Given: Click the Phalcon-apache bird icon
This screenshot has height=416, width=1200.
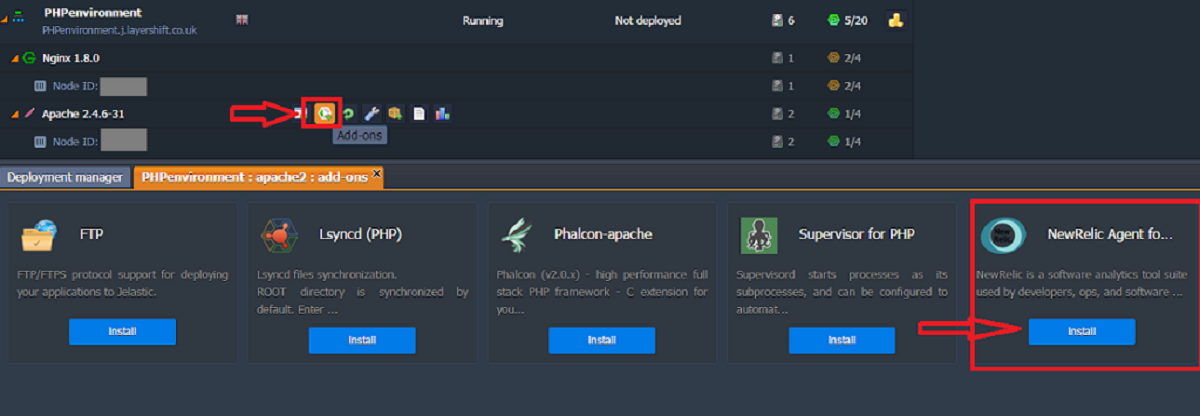Looking at the screenshot, I should point(519,236).
